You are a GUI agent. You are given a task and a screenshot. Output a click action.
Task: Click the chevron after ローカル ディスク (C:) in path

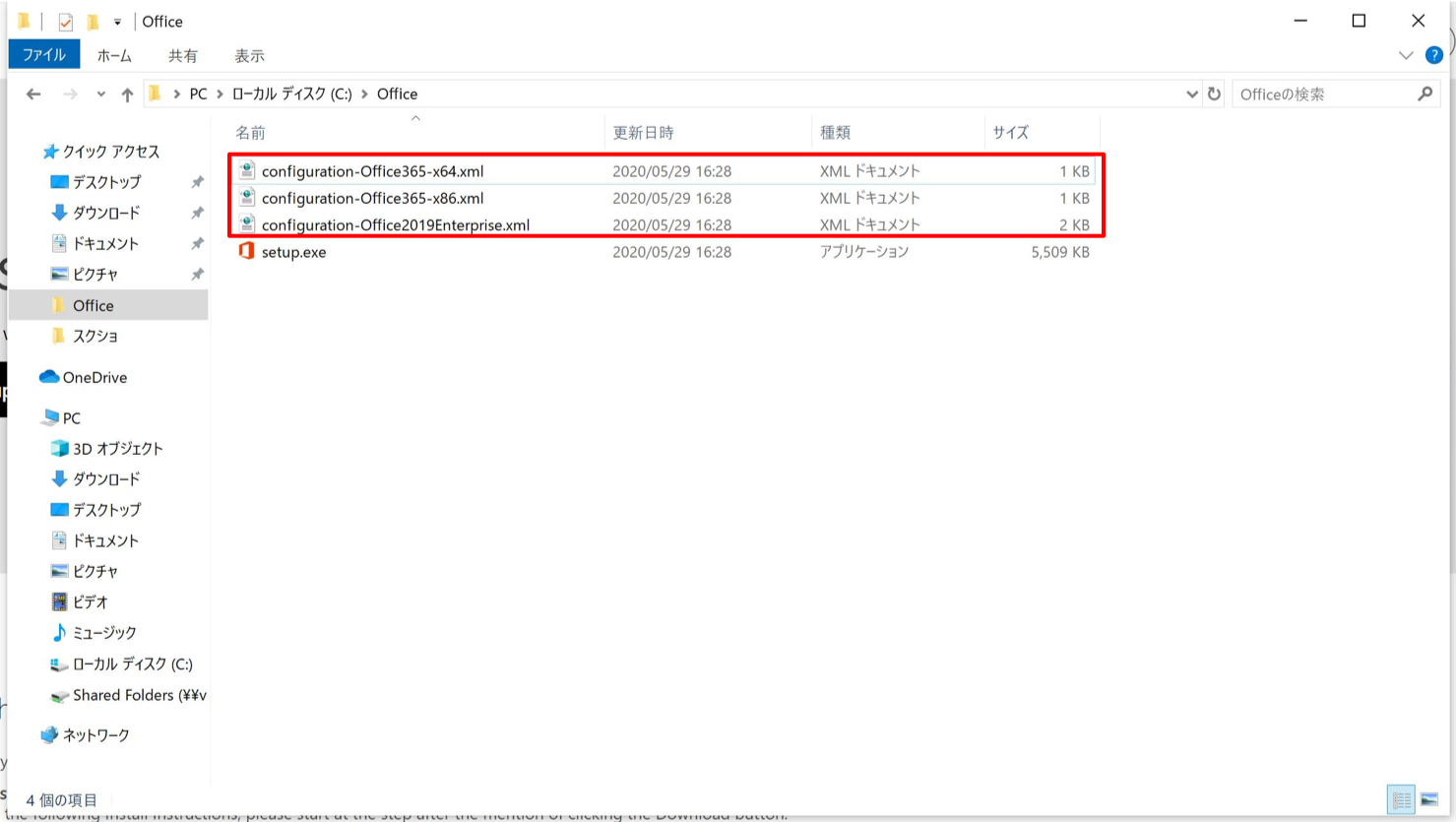364,95
